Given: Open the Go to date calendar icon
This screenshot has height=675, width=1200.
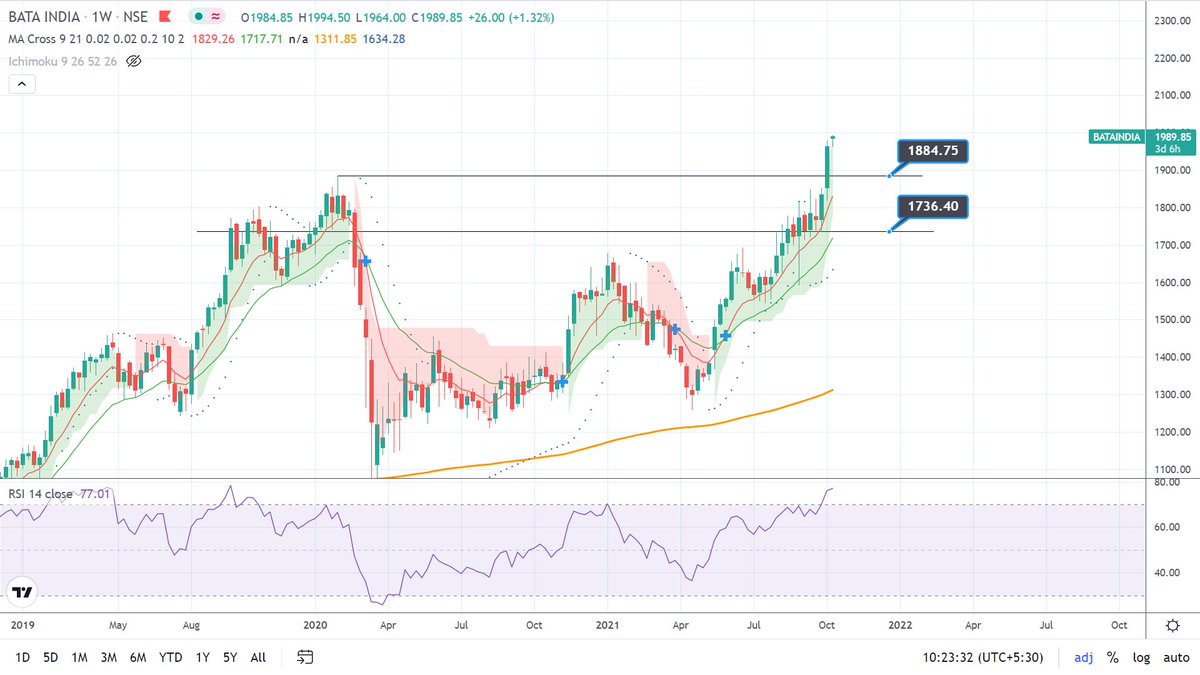Looking at the screenshot, I should coord(306,657).
